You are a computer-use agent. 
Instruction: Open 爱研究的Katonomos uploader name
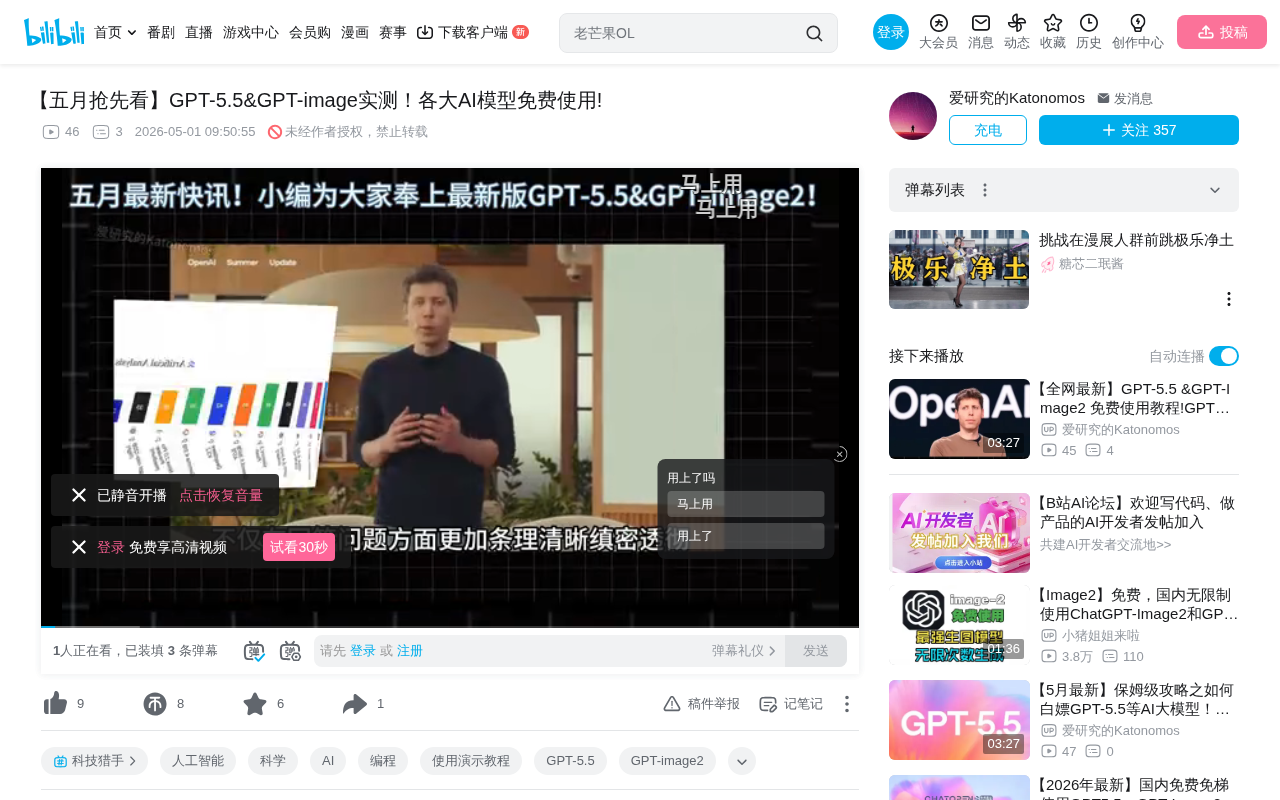1017,98
